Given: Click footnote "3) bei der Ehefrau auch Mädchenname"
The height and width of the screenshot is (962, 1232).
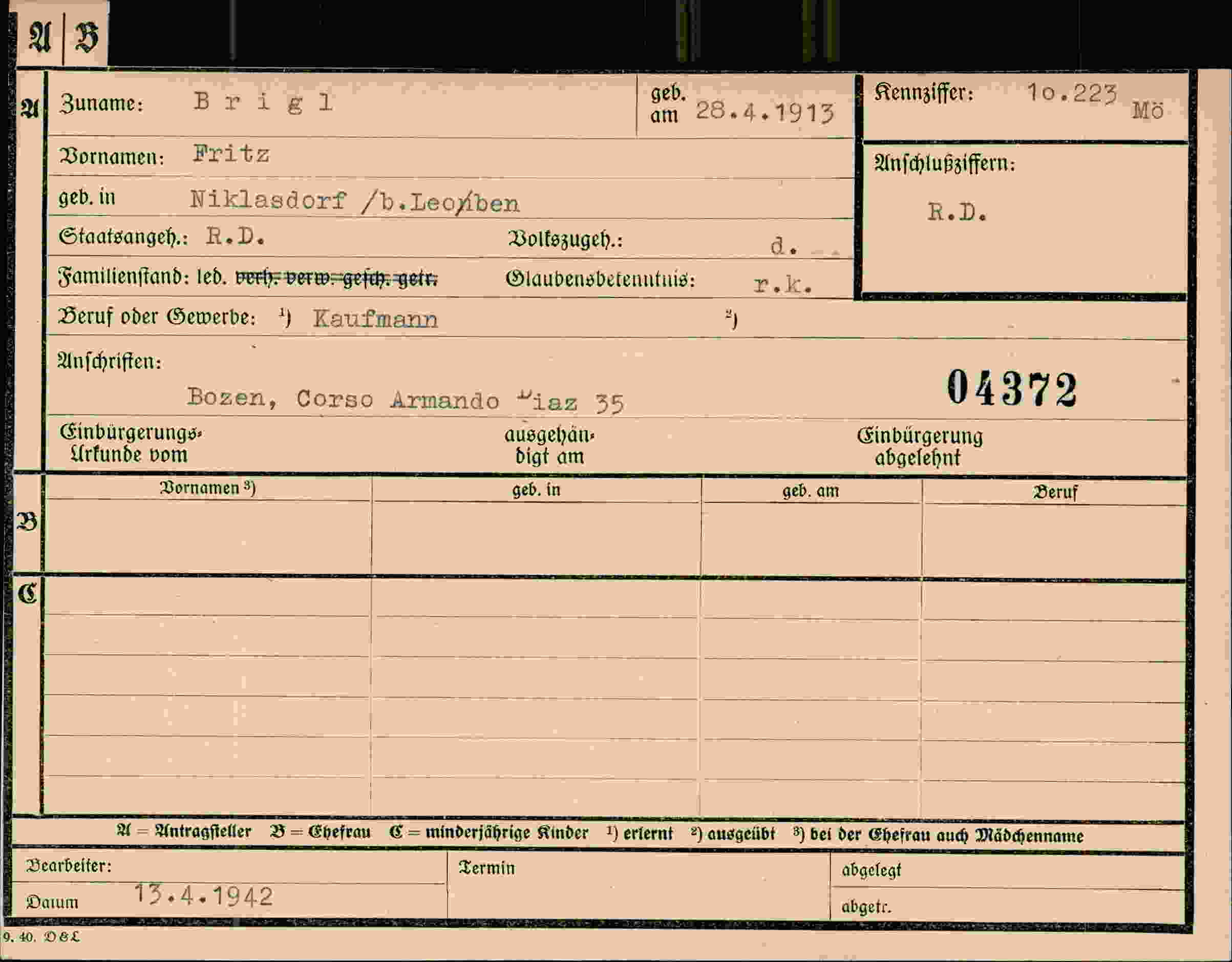Looking at the screenshot, I should click(x=938, y=835).
